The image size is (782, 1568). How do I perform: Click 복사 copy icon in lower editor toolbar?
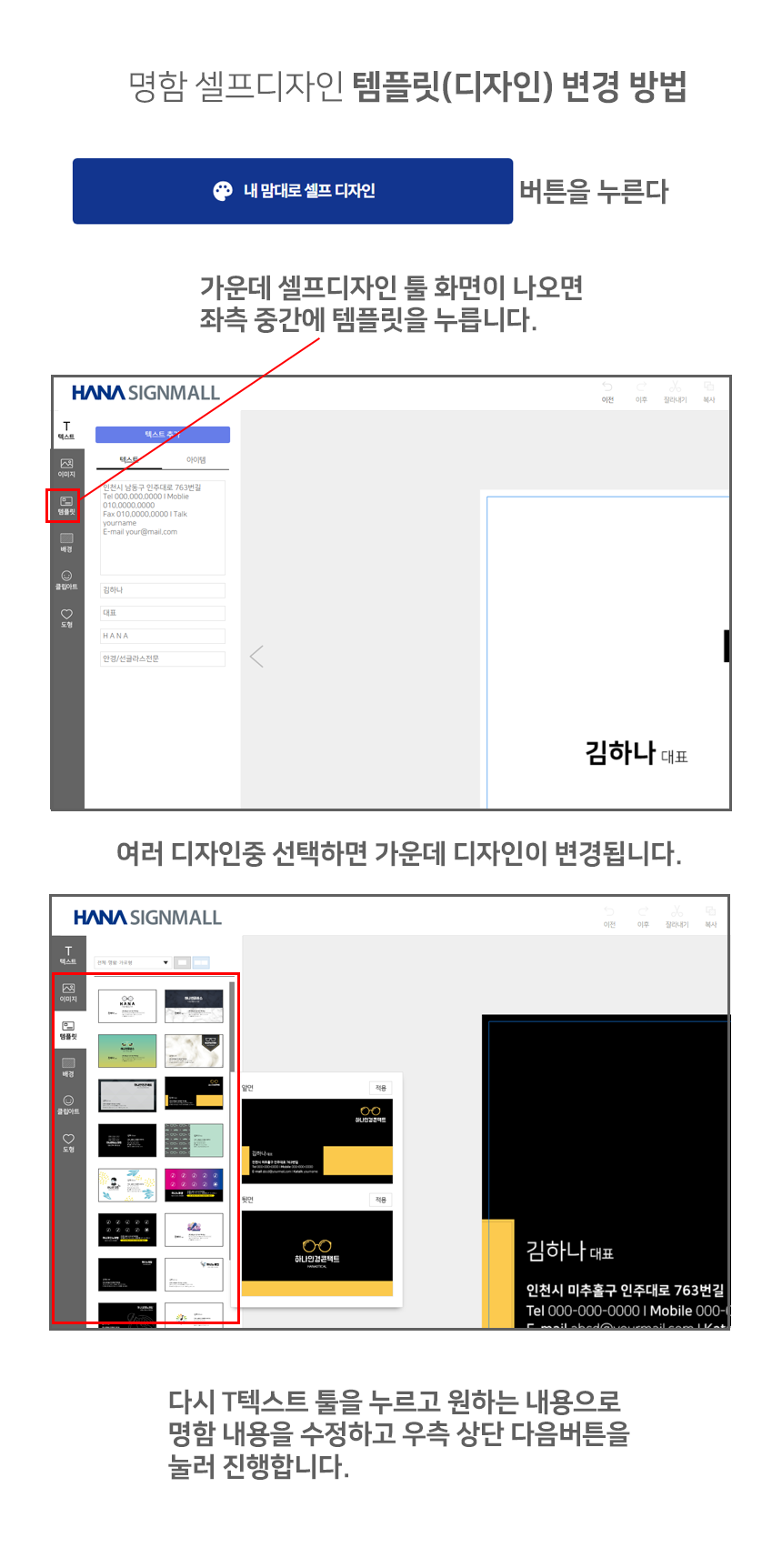pos(710,916)
